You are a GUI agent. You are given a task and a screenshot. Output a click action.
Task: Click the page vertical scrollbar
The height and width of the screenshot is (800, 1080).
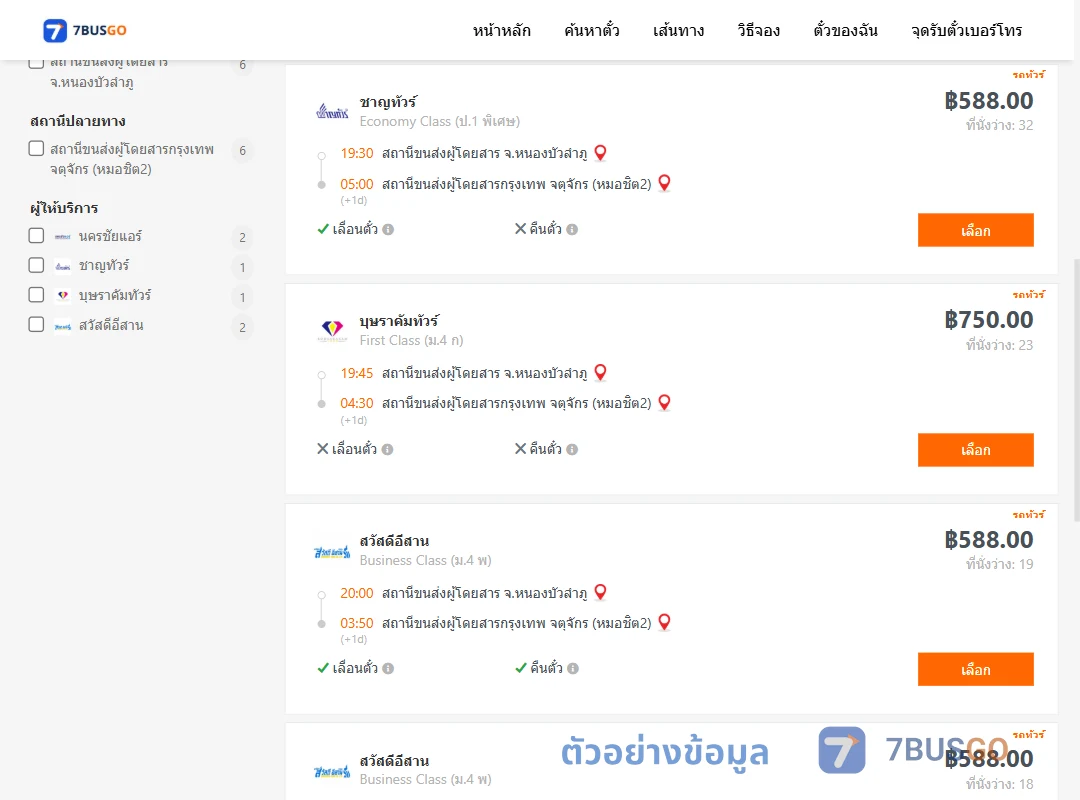click(x=1077, y=389)
